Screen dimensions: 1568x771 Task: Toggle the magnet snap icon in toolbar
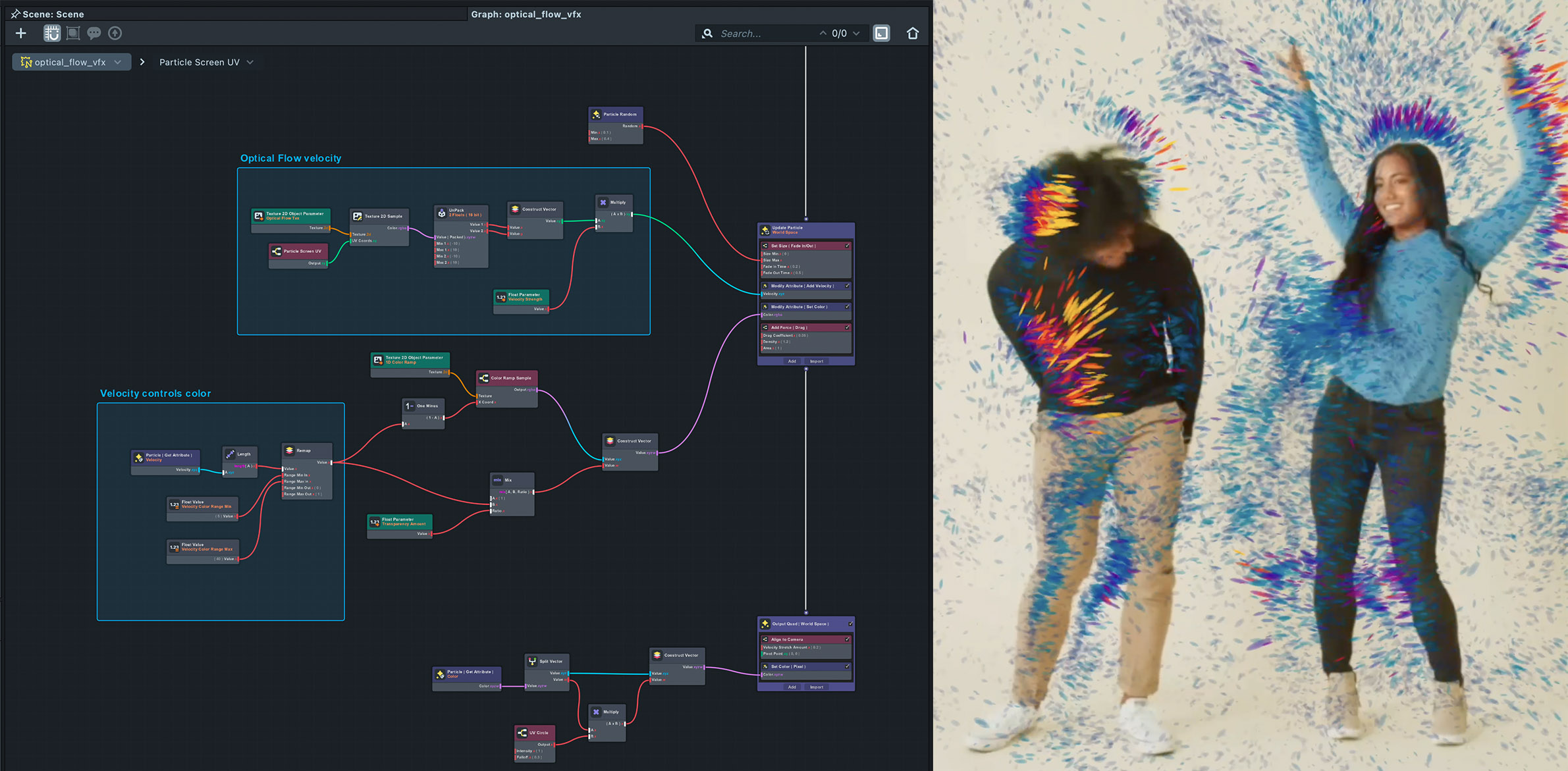(x=52, y=33)
